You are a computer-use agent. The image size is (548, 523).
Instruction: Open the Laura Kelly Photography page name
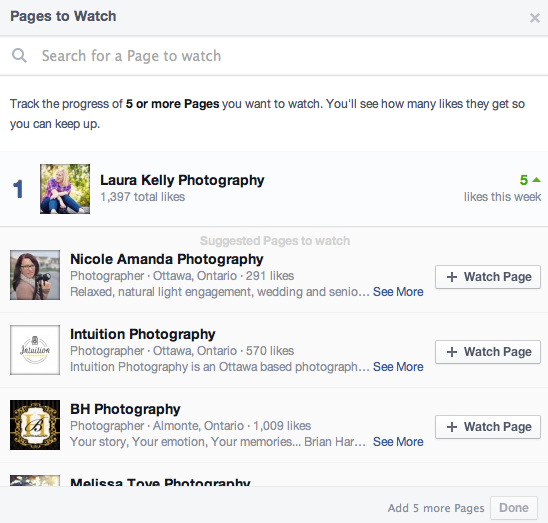coord(182,180)
